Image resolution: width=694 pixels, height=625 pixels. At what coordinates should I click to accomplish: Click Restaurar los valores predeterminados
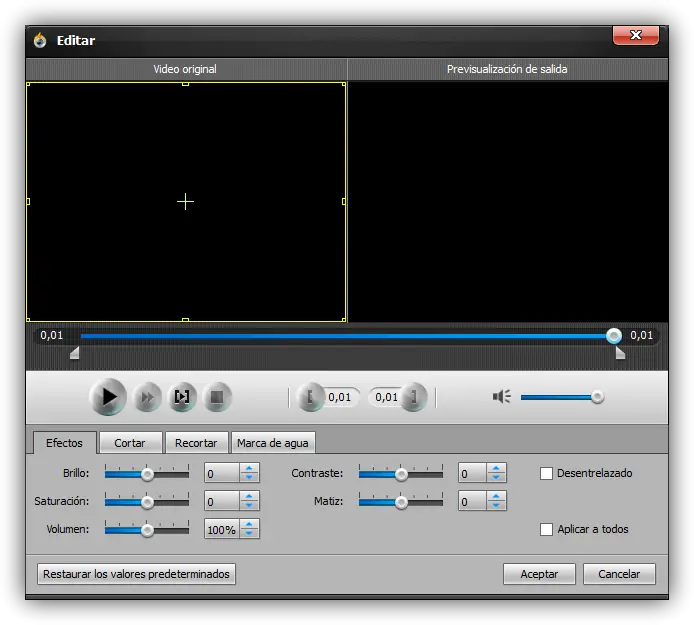coord(136,574)
